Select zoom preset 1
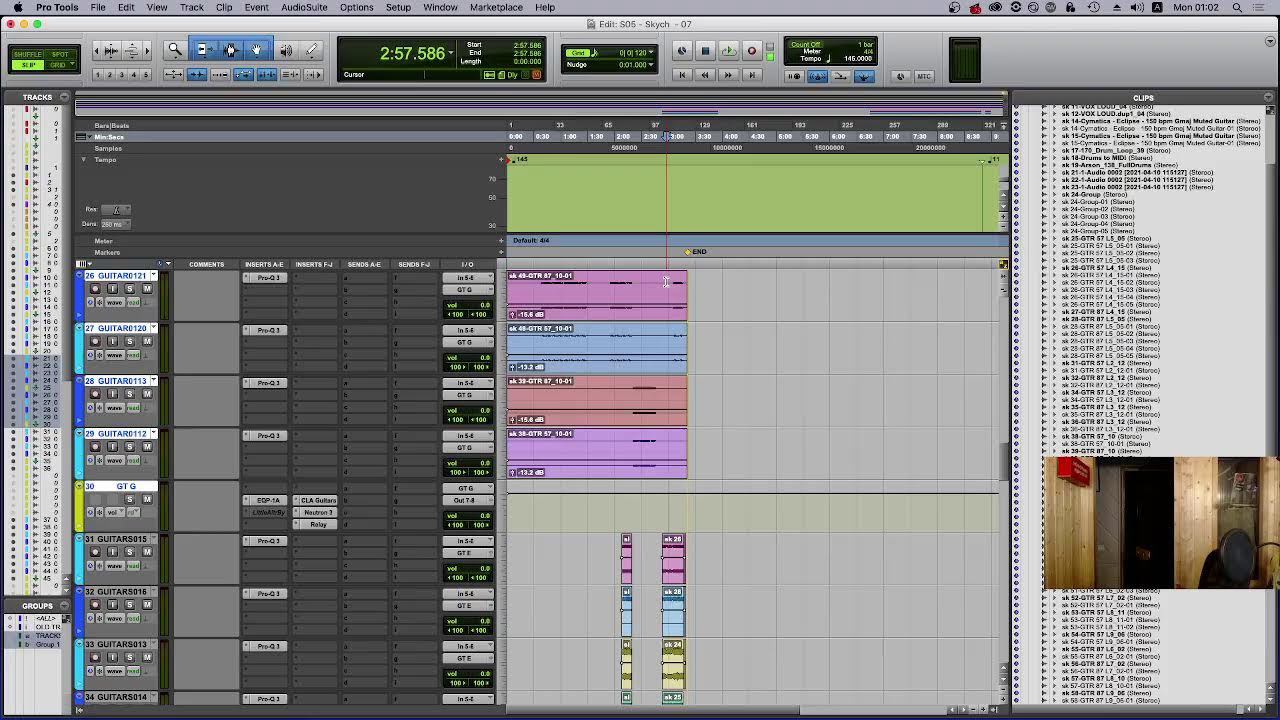The width and height of the screenshot is (1280, 720). pos(98,75)
